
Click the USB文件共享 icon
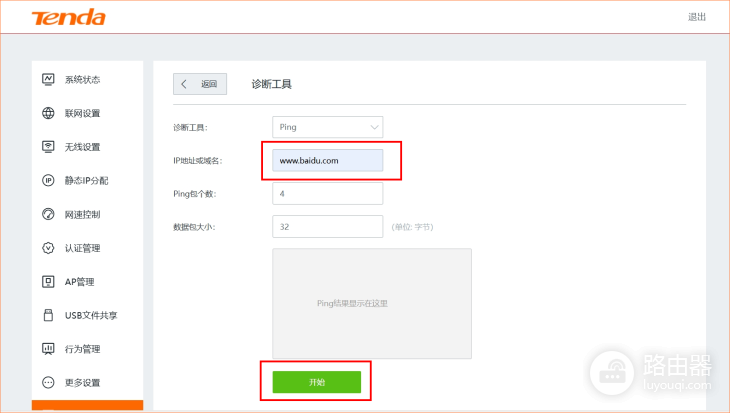point(48,315)
